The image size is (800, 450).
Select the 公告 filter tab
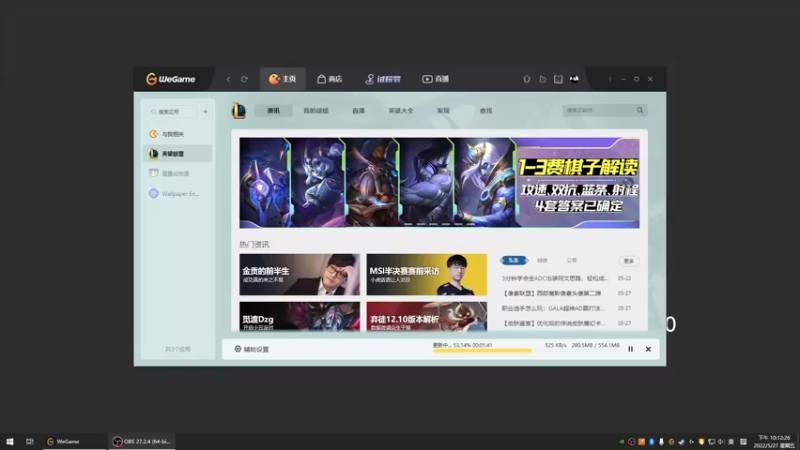tap(571, 261)
